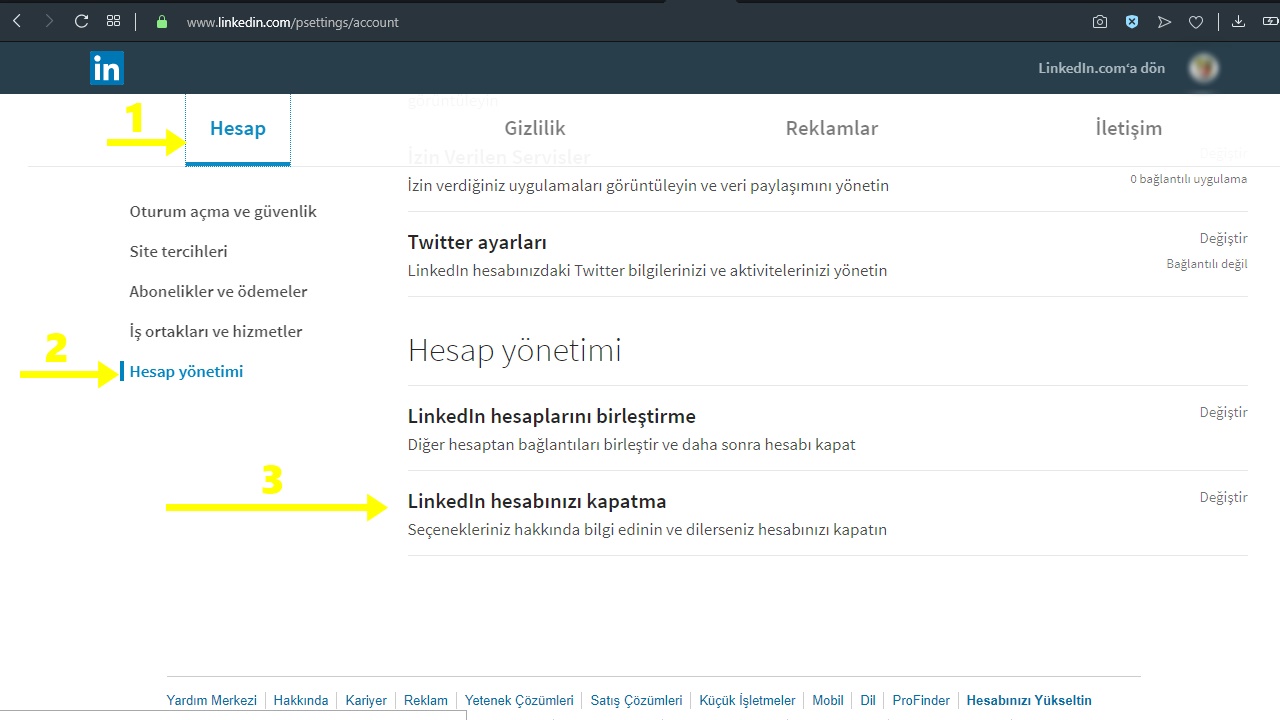Open Satış Çözümleri footer link
1280x720 pixels.
coord(637,700)
